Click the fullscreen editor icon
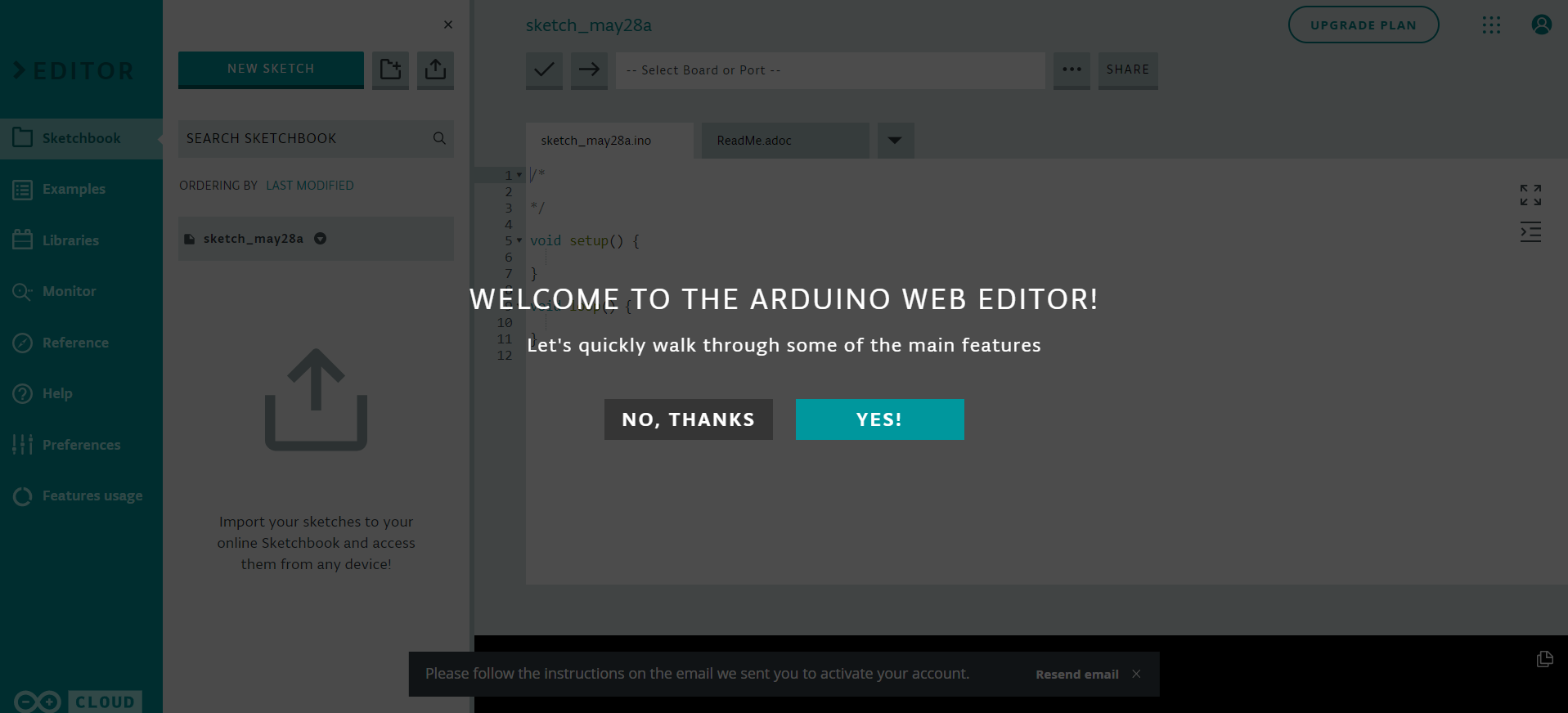 click(x=1530, y=195)
